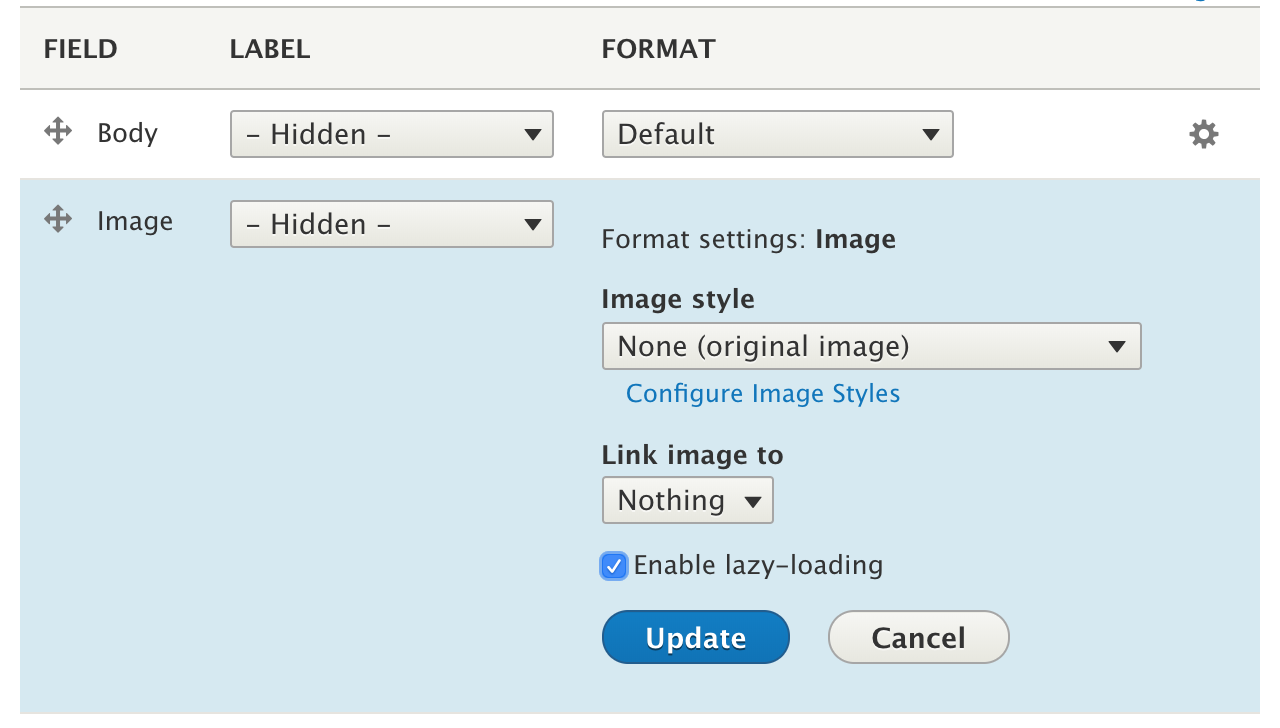Click the Image style field label
Viewport: 1280px width, 728px height.
tap(678, 300)
